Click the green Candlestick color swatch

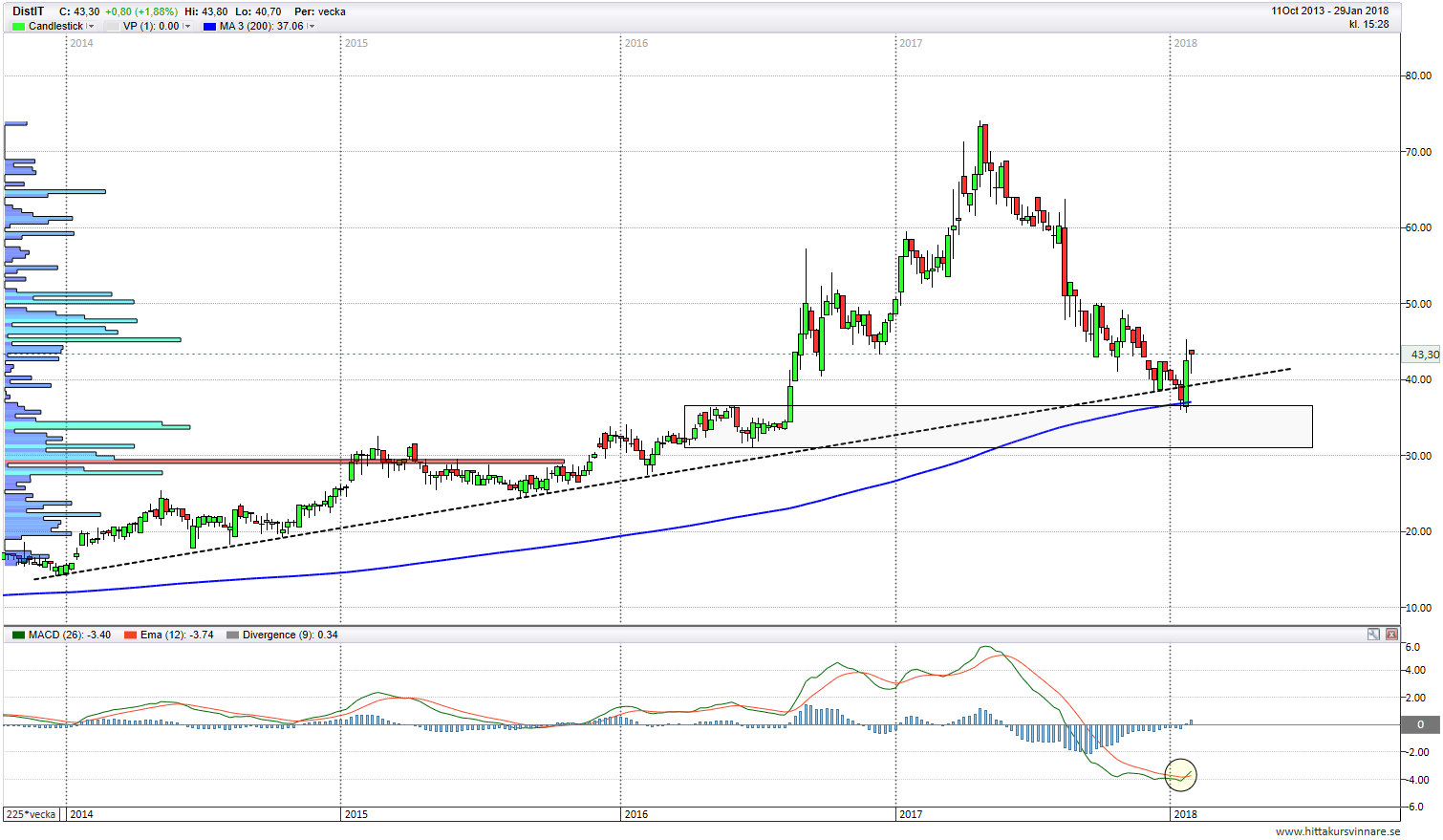[18, 27]
